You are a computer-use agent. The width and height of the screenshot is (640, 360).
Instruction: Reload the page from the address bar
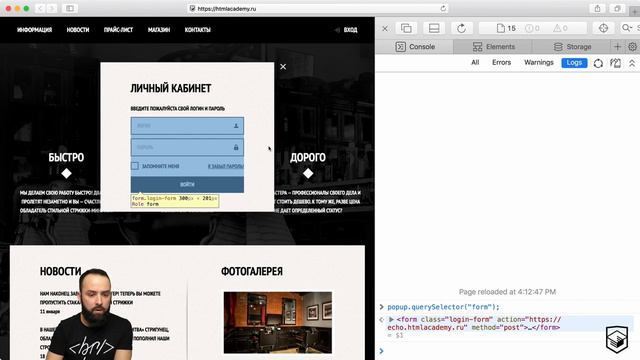[443, 8]
